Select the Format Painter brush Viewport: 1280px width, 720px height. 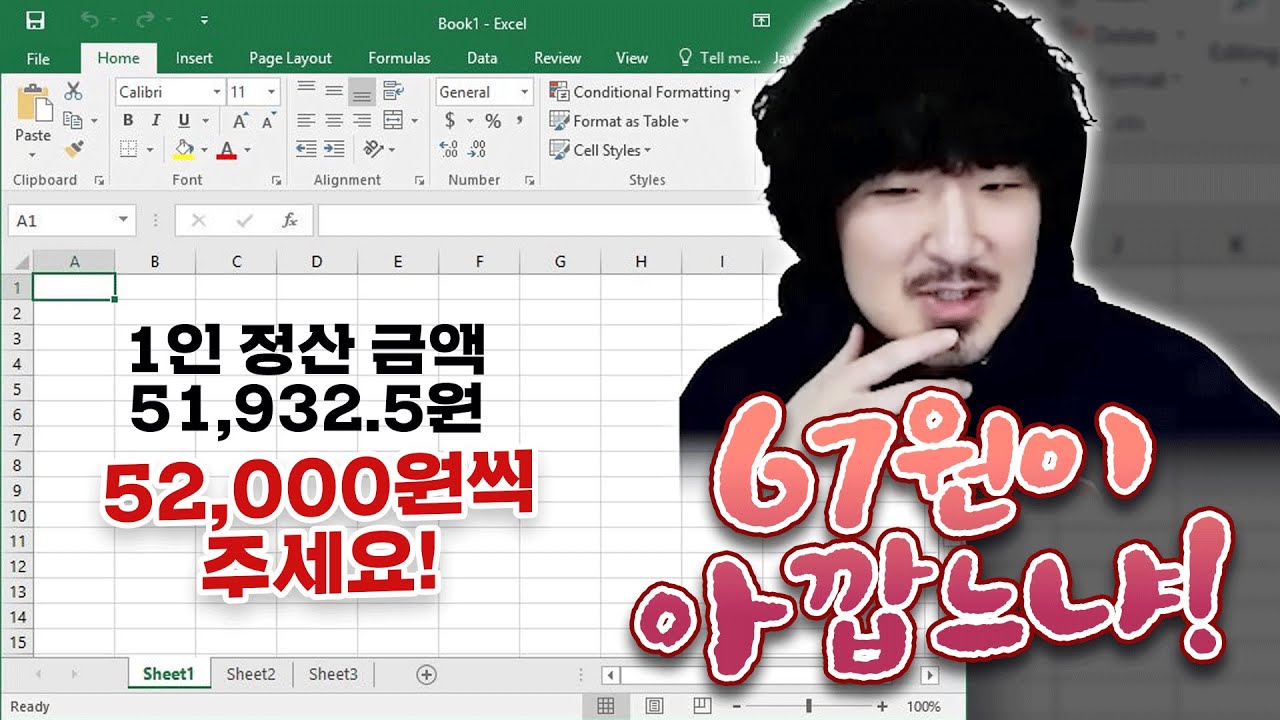pos(73,149)
